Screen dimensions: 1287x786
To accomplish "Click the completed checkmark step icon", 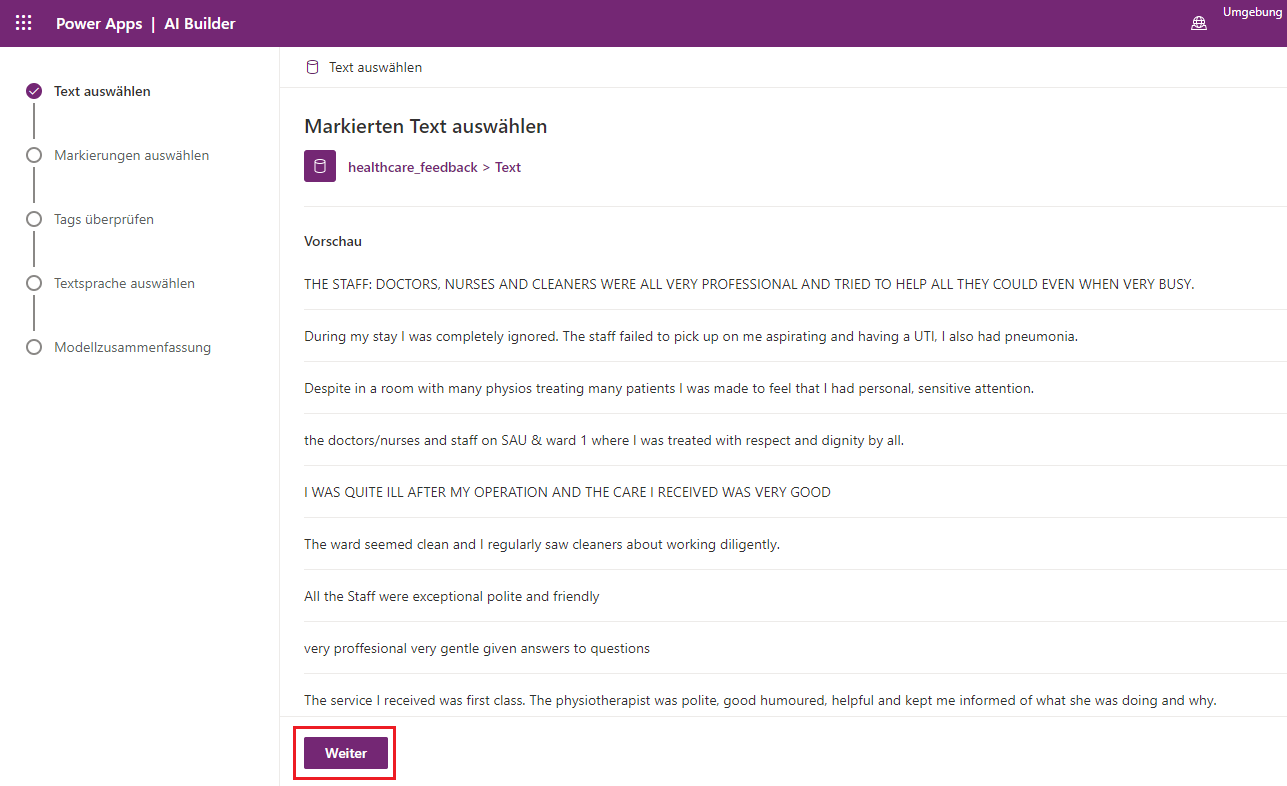I will [x=34, y=91].
